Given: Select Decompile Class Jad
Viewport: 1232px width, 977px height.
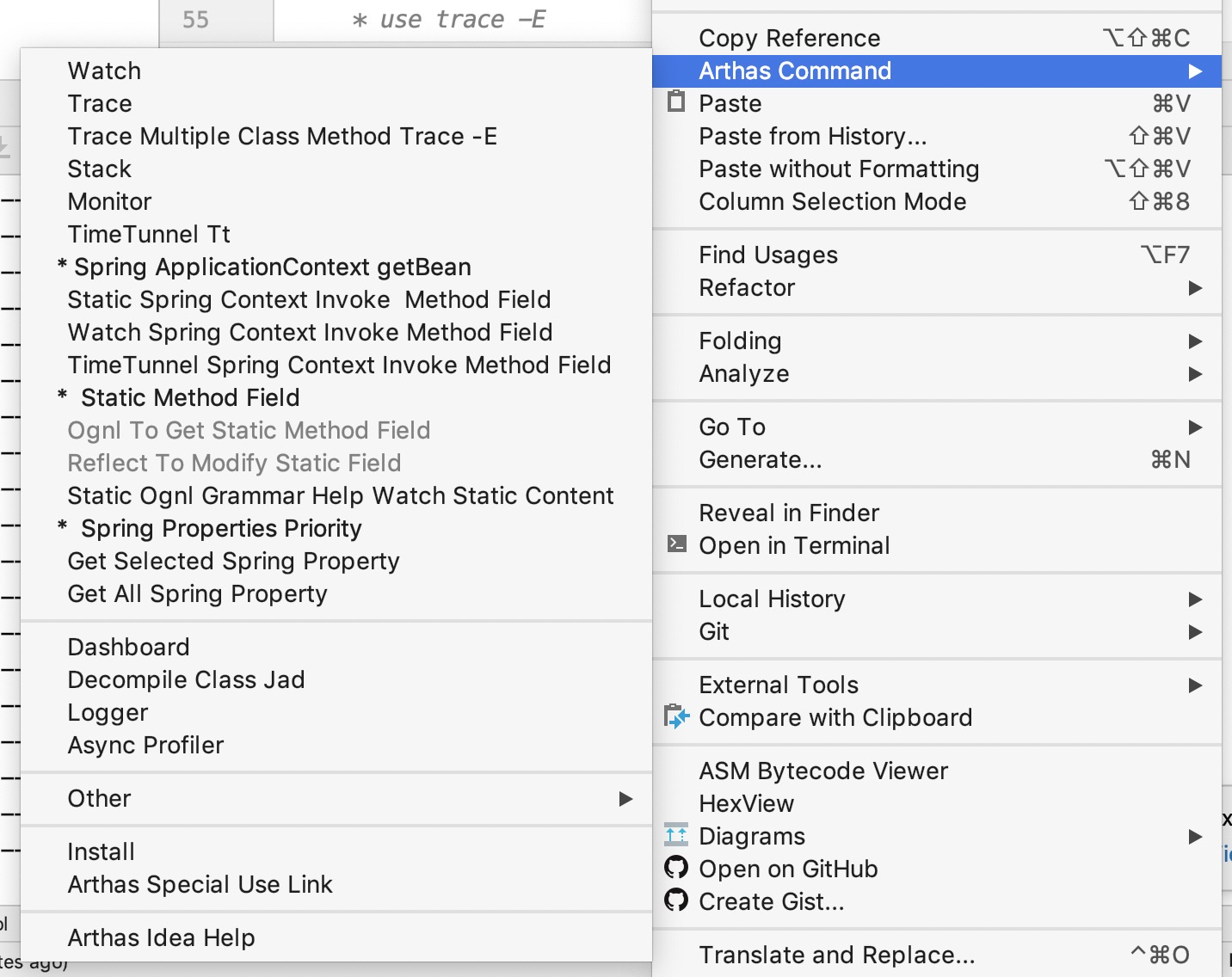Looking at the screenshot, I should tap(186, 680).
